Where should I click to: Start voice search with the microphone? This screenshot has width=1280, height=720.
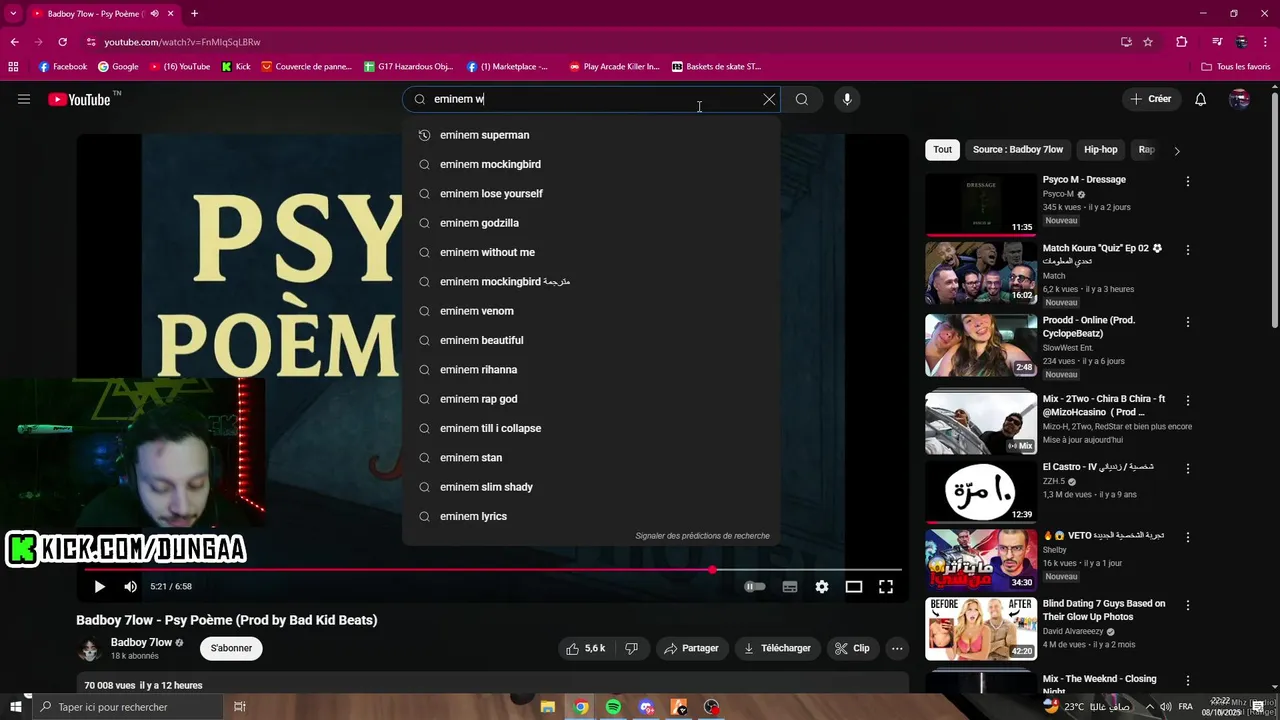tap(847, 99)
